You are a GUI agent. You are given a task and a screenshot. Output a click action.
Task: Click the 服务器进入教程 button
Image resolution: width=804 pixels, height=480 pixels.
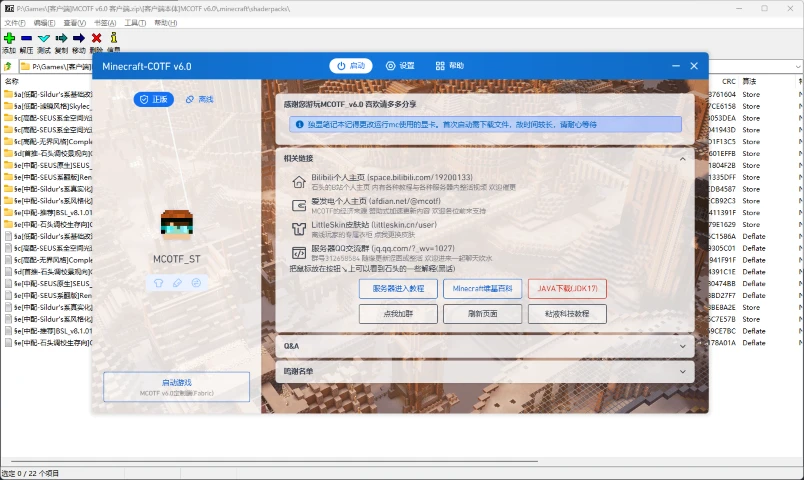398,289
